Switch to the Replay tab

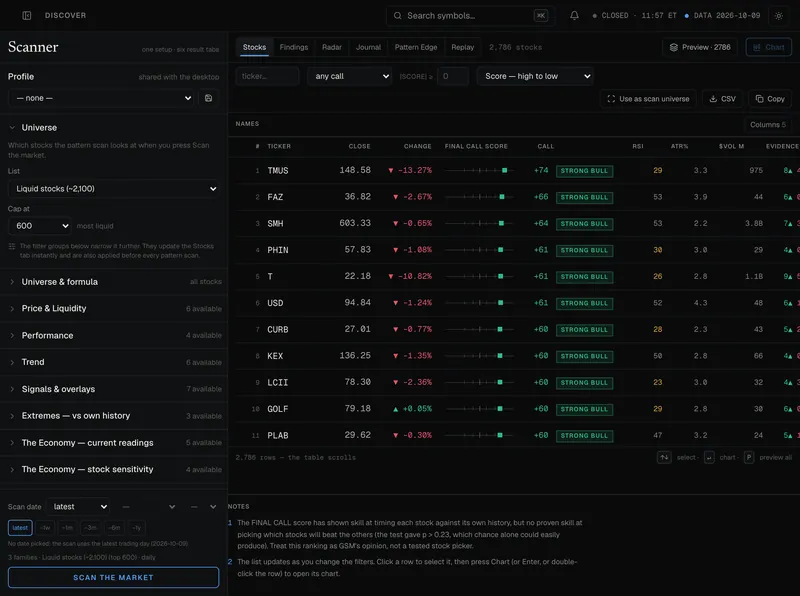tap(463, 47)
